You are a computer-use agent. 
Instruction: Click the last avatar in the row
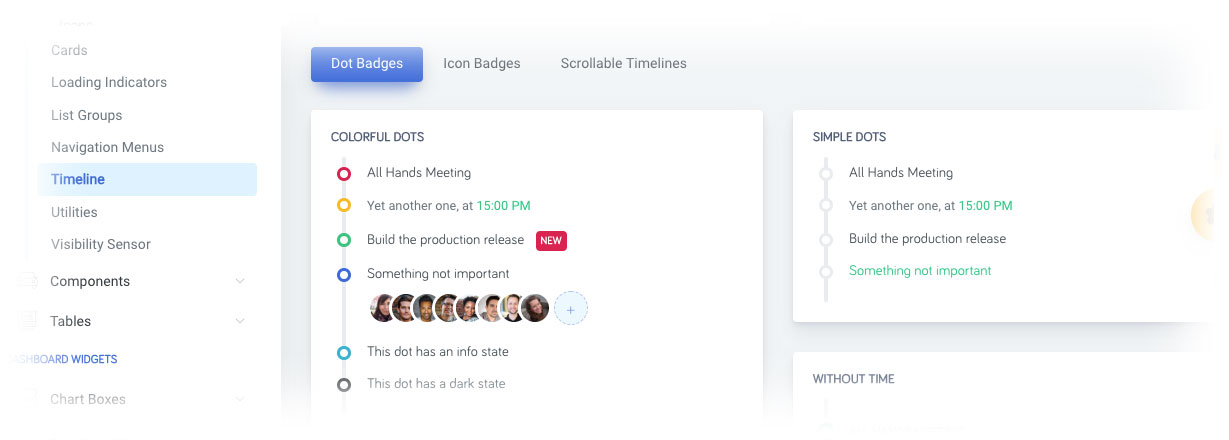tap(536, 308)
